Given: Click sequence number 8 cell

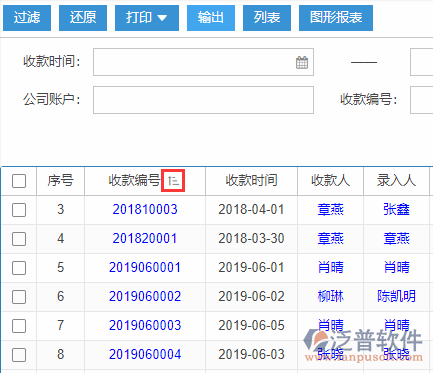Looking at the screenshot, I should (60, 354).
